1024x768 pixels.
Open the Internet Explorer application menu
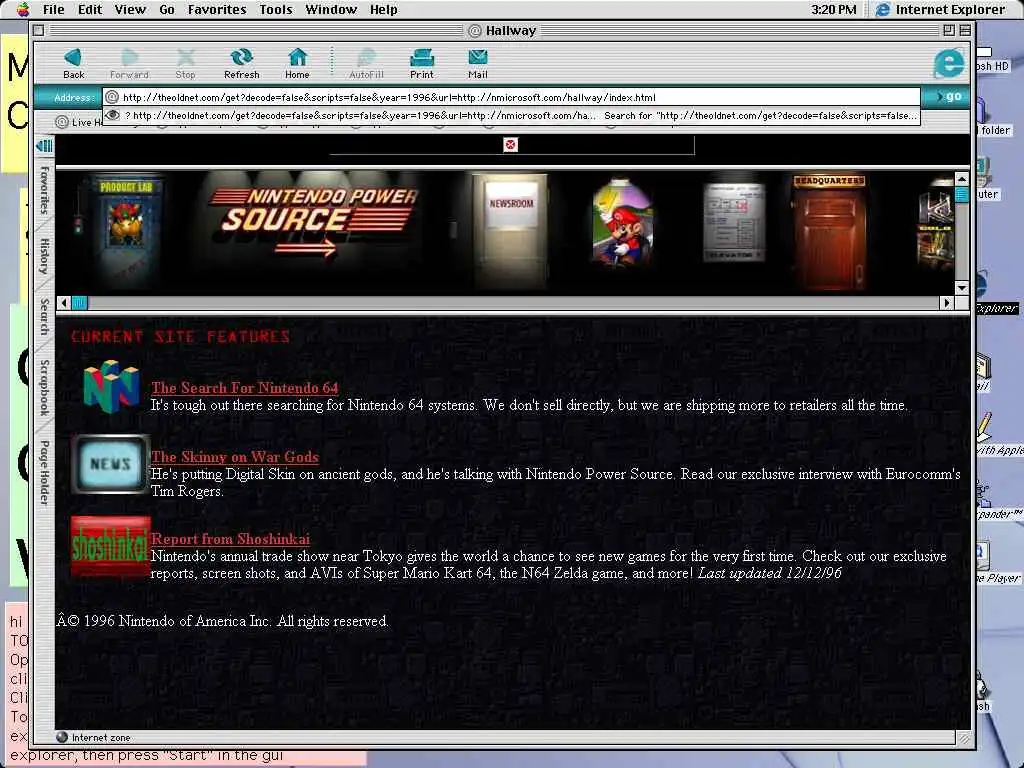click(x=940, y=9)
